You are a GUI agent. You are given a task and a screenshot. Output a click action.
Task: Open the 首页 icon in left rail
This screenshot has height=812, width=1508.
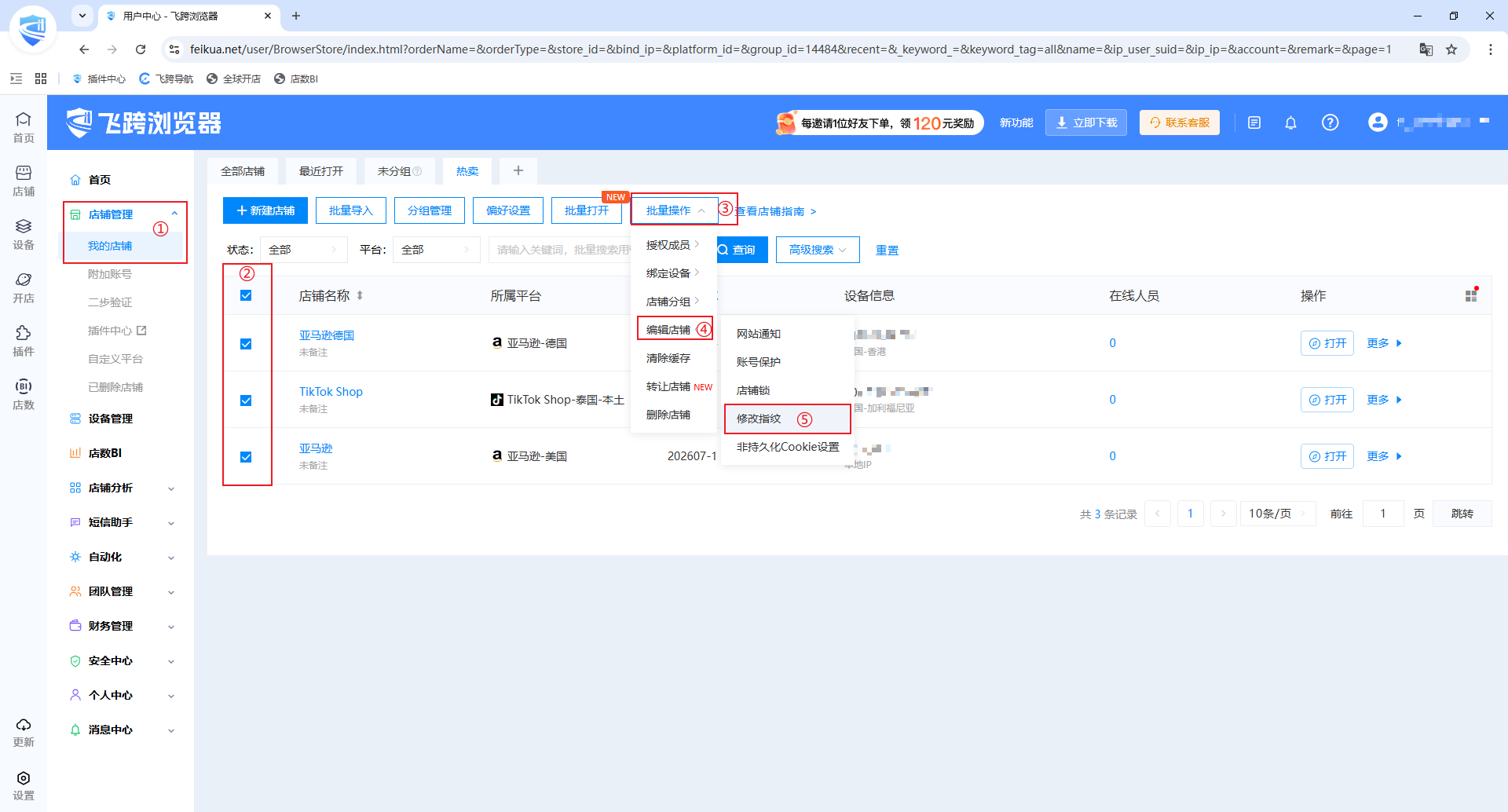(24, 127)
